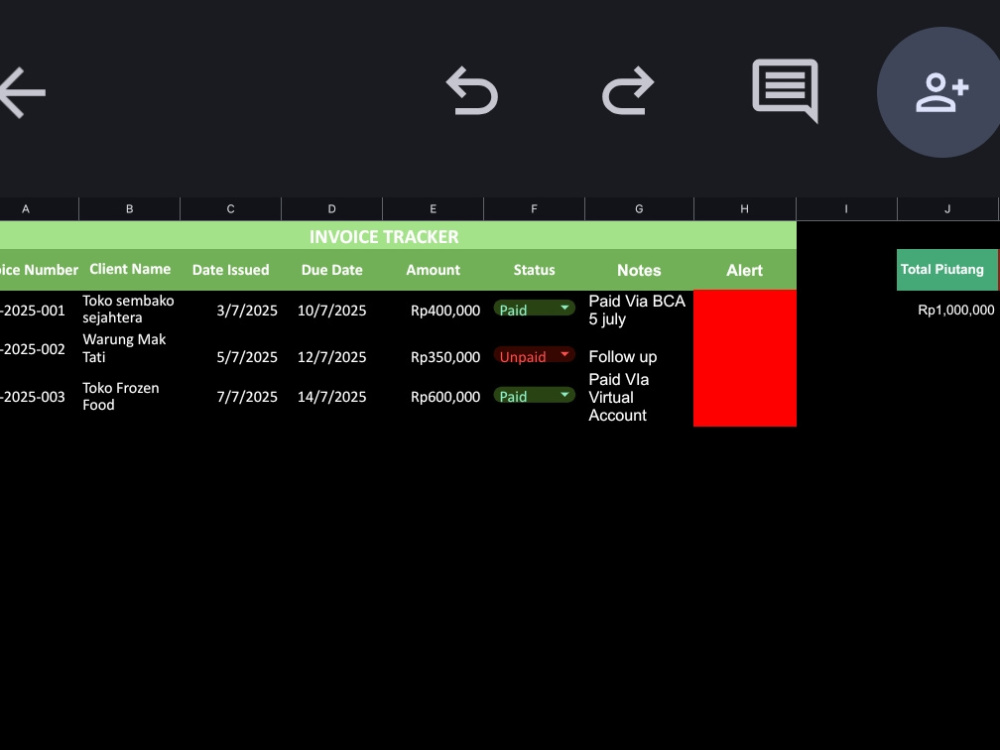1000x750 pixels.
Task: Select column E header
Action: coord(433,209)
